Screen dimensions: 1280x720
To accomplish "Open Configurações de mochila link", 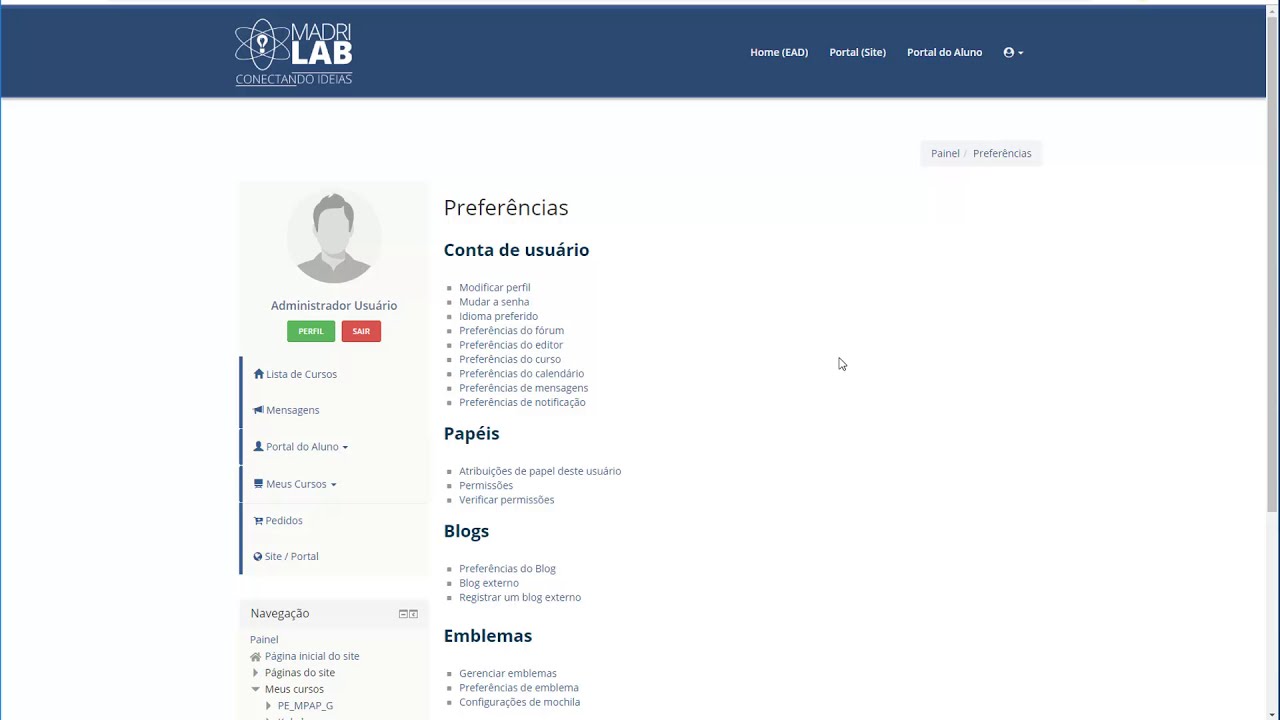I will [x=519, y=702].
